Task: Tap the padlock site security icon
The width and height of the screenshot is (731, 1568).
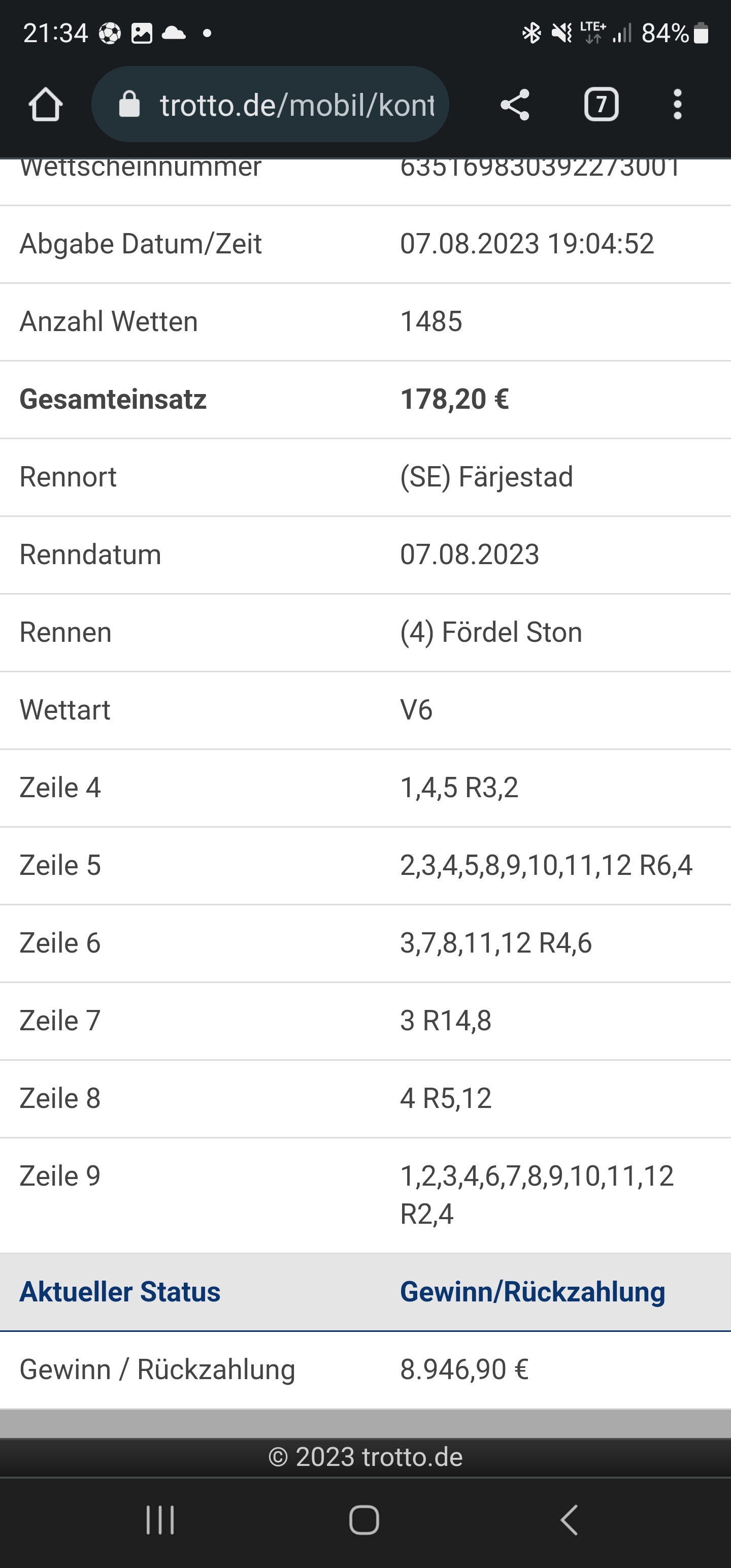Action: pyautogui.click(x=129, y=104)
